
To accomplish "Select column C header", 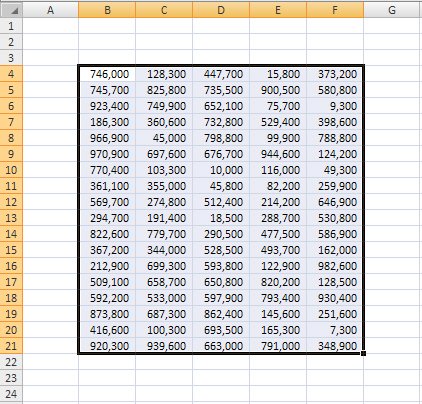I will [164, 10].
